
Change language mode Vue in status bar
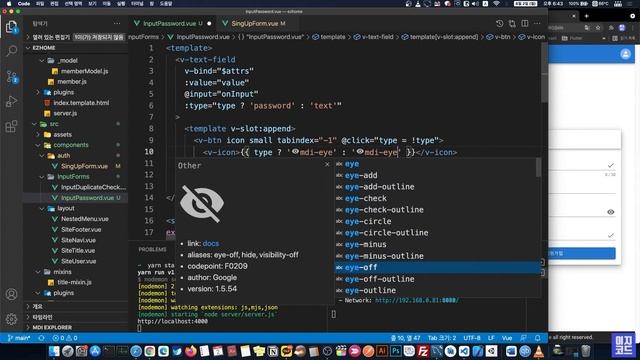(507, 338)
